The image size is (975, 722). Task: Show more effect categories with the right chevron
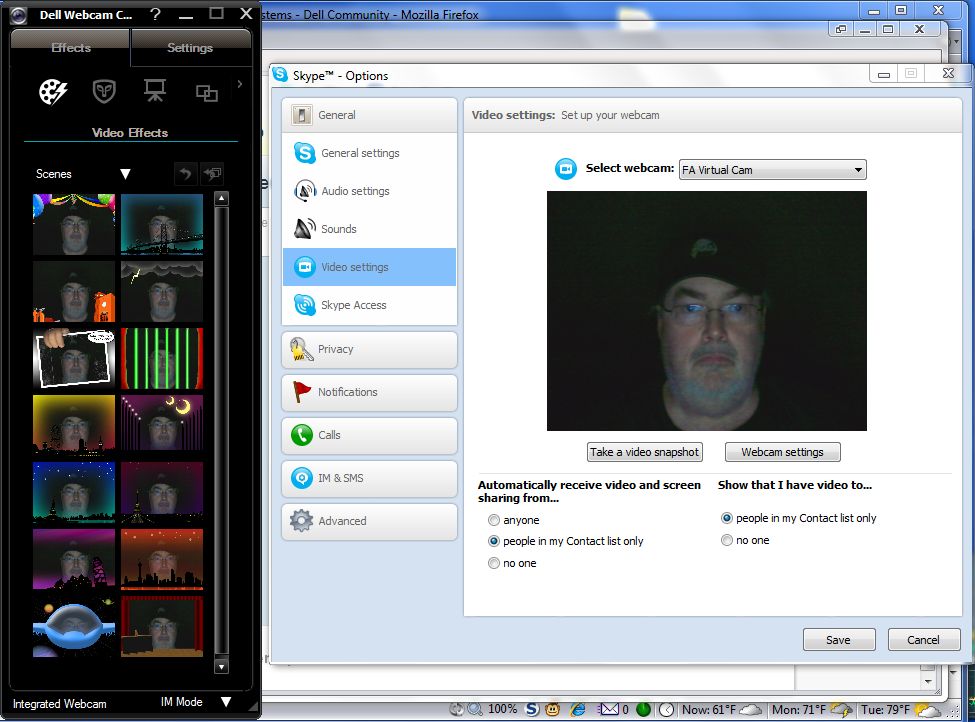[239, 84]
